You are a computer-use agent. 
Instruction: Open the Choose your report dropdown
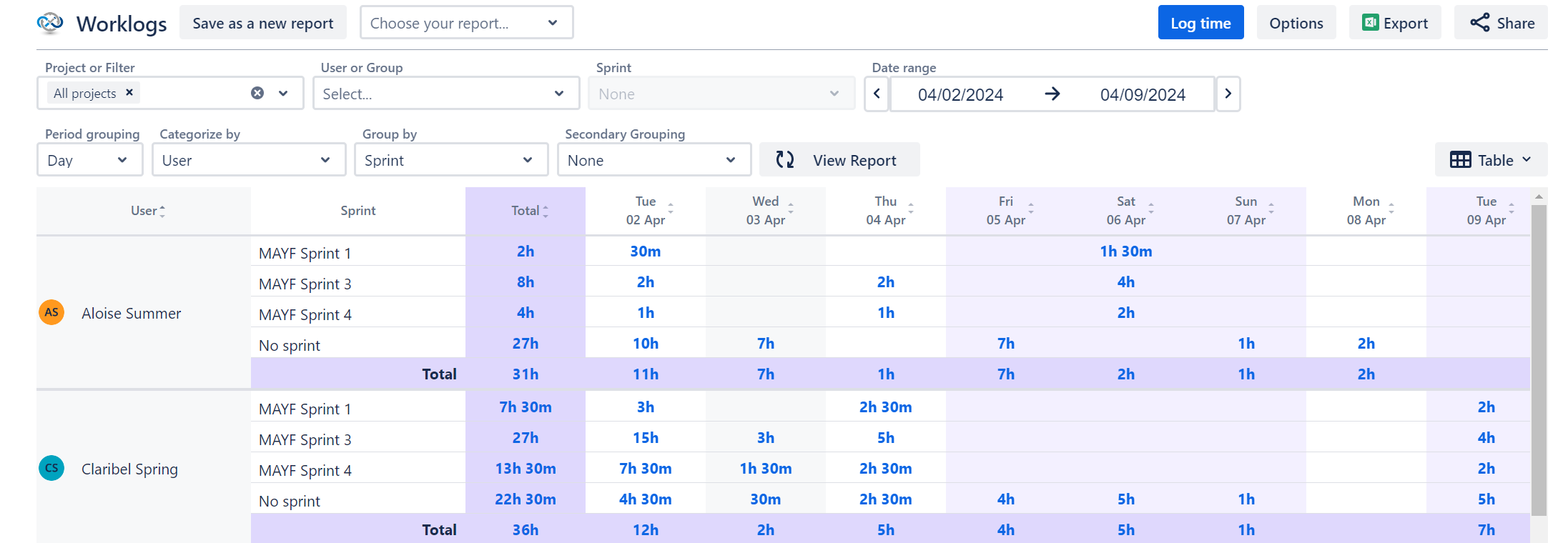point(466,23)
